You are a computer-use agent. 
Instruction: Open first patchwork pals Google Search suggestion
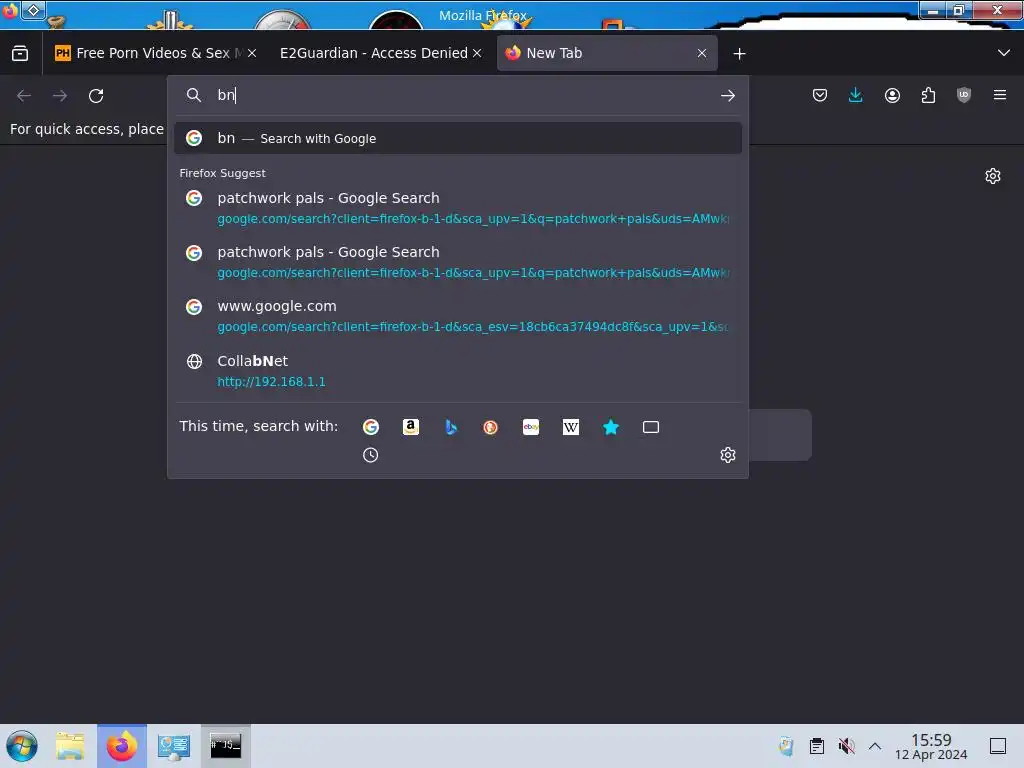[458, 208]
